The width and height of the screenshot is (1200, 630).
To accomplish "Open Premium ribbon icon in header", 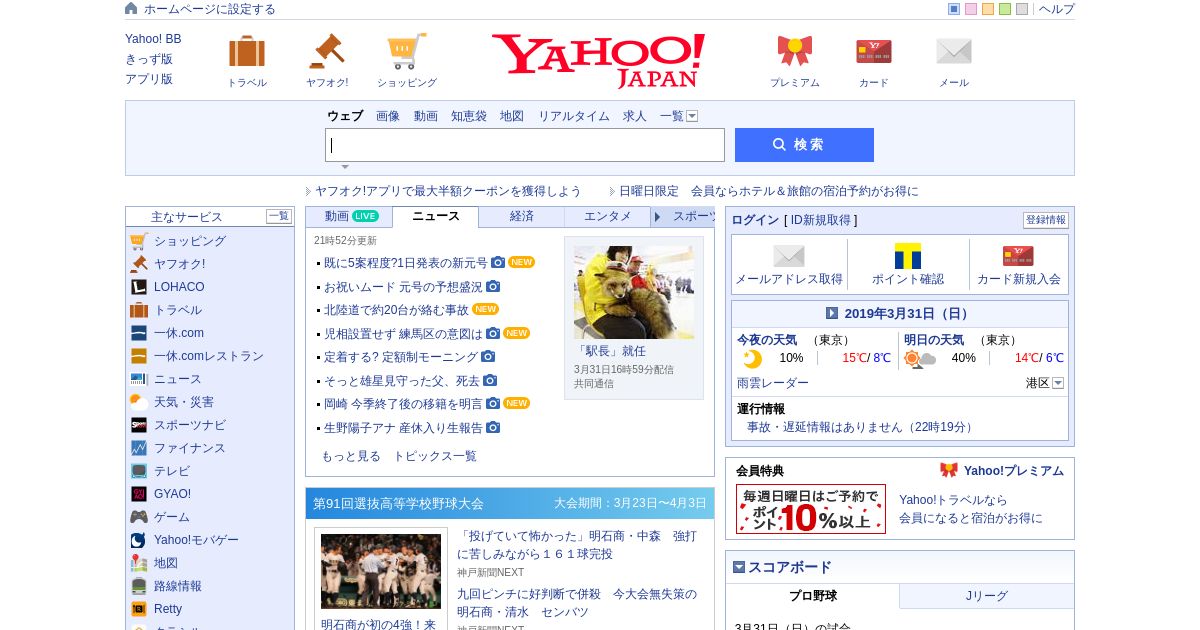I will (x=795, y=51).
